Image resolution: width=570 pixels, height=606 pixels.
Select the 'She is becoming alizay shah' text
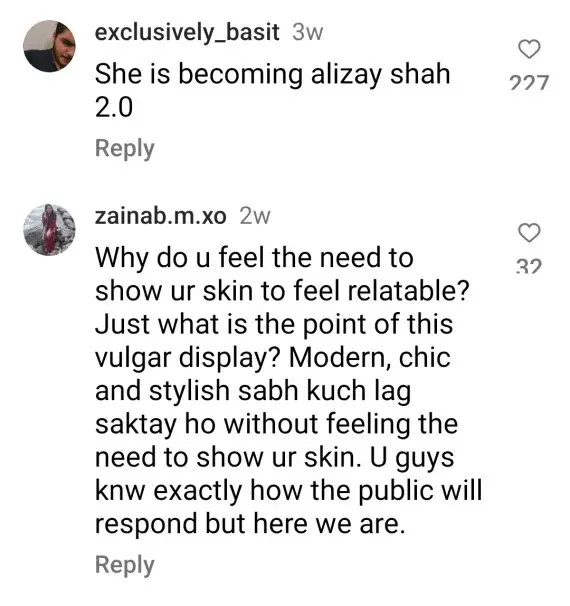[x=273, y=75]
